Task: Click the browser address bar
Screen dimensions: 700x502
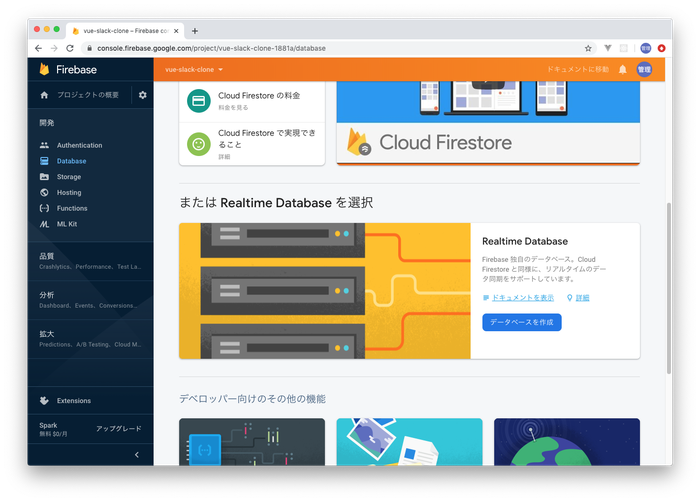Action: pos(339,48)
